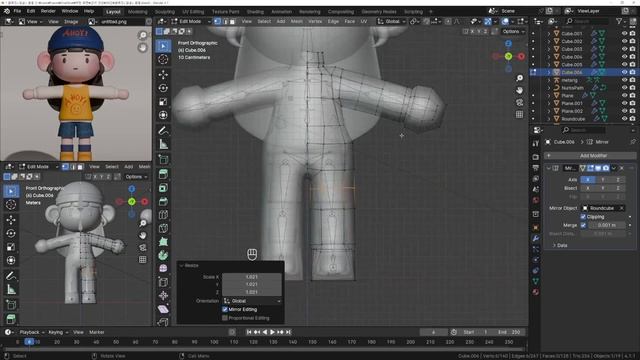The image size is (640, 360).
Task: Open the Vertex menu in main viewport
Action: point(315,21)
